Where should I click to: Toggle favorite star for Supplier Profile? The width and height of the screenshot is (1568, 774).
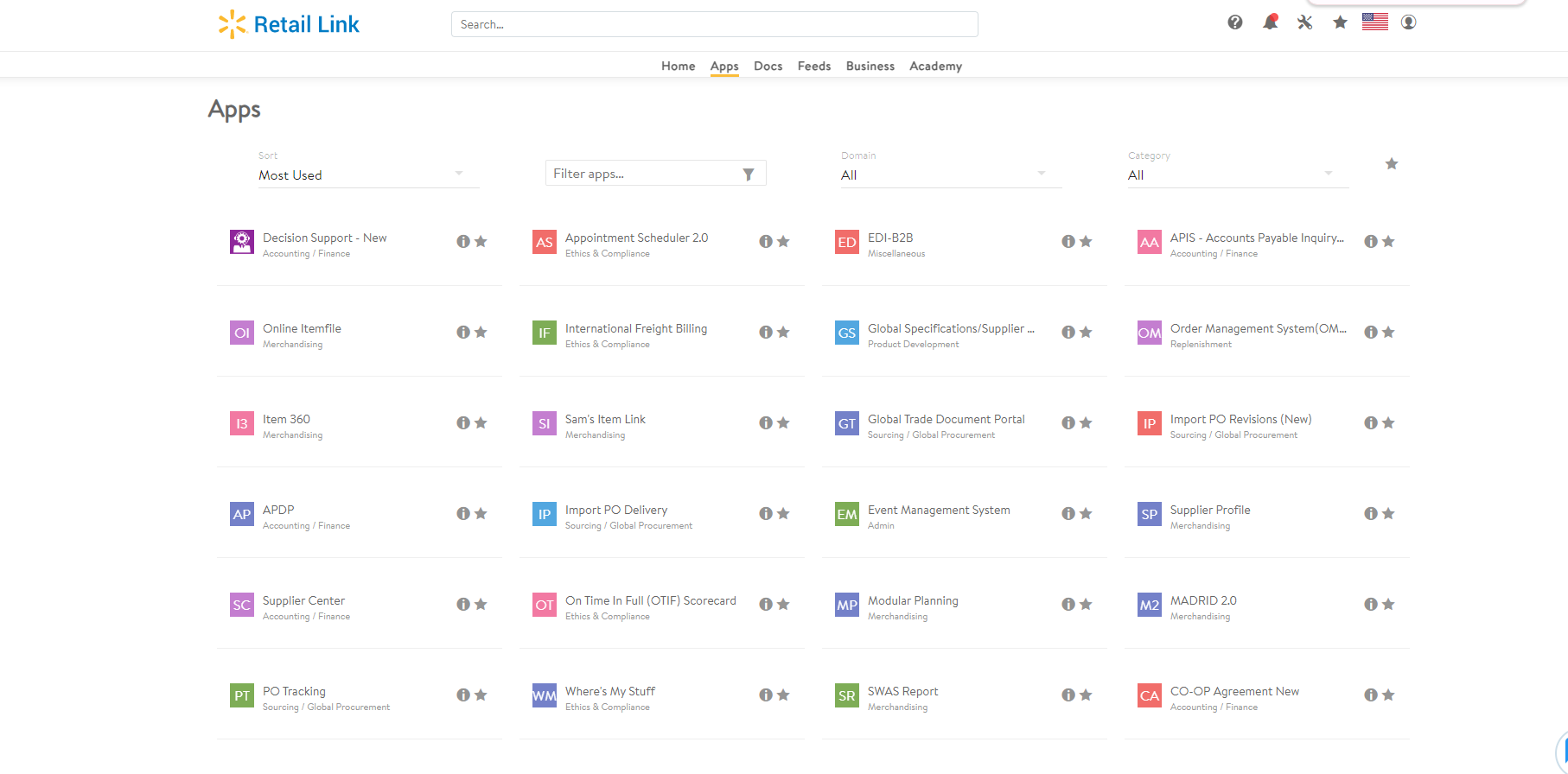coord(1389,514)
